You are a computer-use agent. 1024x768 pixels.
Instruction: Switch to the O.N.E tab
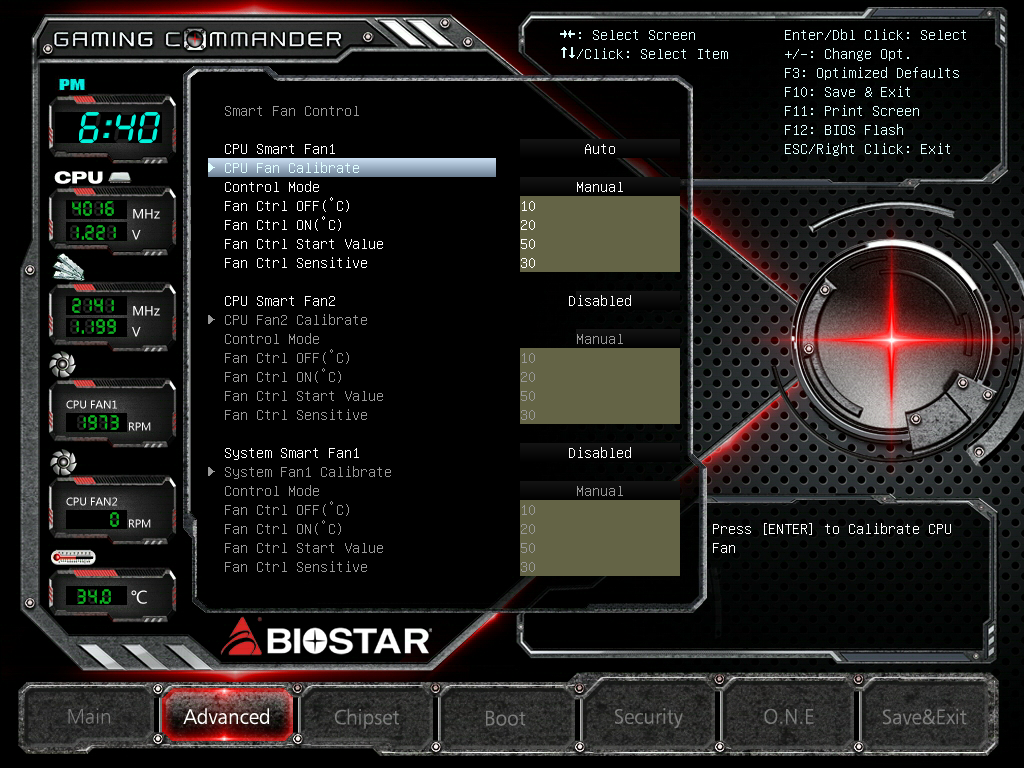pos(788,716)
